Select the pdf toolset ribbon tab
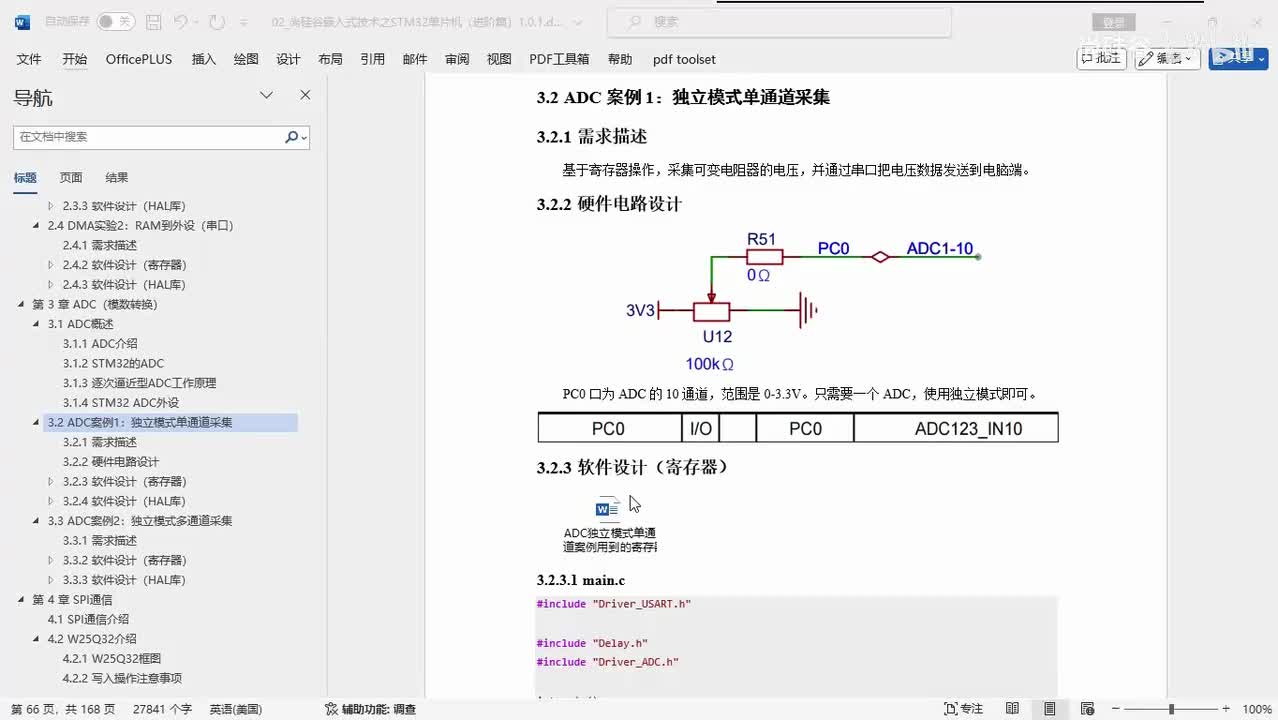The height and width of the screenshot is (720, 1278). coord(684,59)
